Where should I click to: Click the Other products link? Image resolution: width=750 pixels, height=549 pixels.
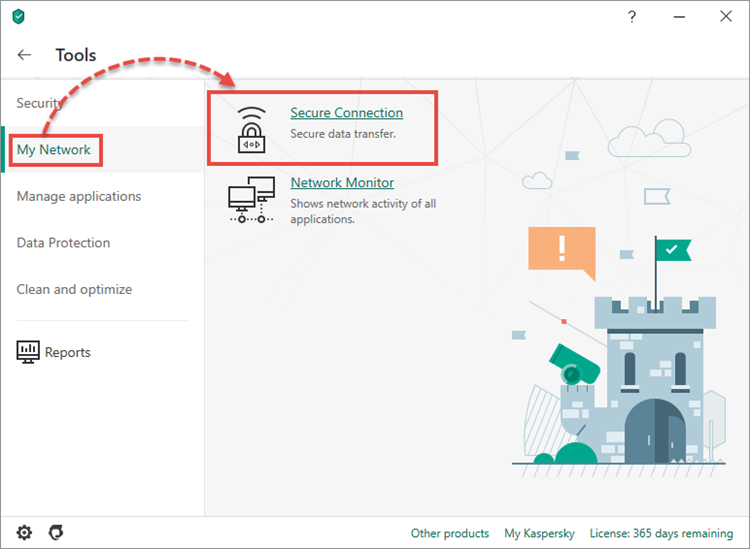coord(450,533)
